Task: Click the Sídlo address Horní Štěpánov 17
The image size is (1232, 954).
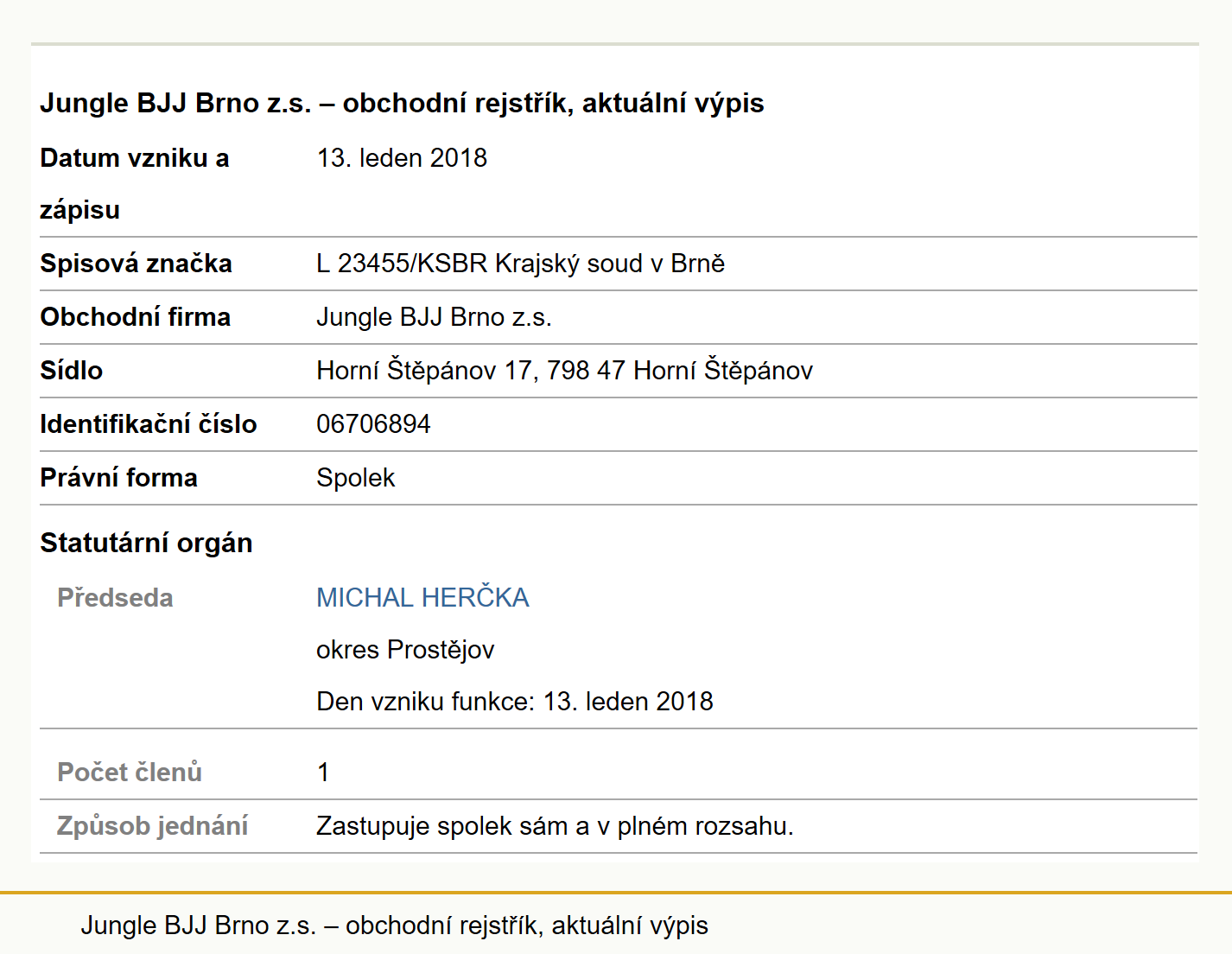Action: pyautogui.click(x=423, y=371)
